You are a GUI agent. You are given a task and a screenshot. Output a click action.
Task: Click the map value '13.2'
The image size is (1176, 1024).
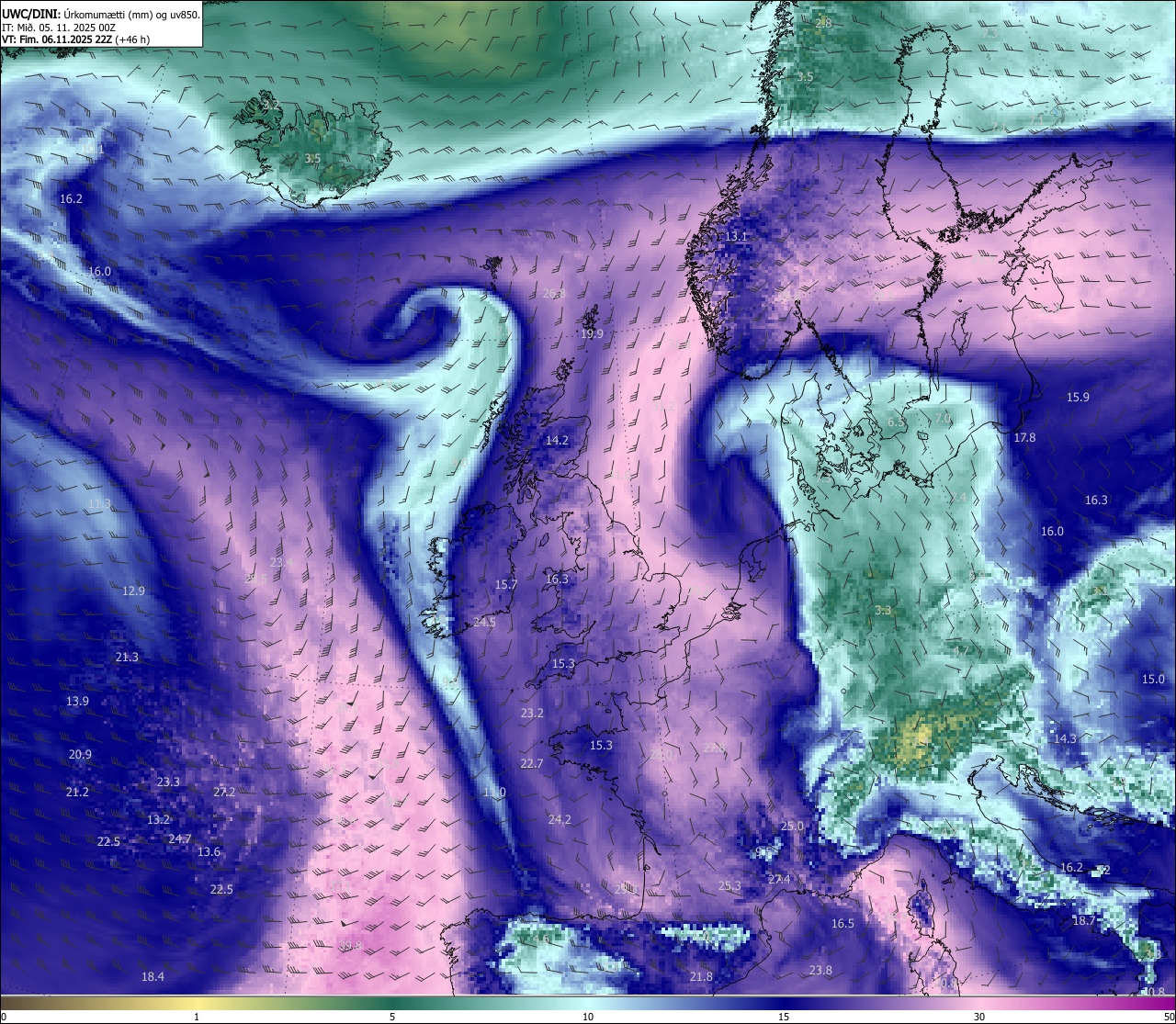[x=158, y=820]
